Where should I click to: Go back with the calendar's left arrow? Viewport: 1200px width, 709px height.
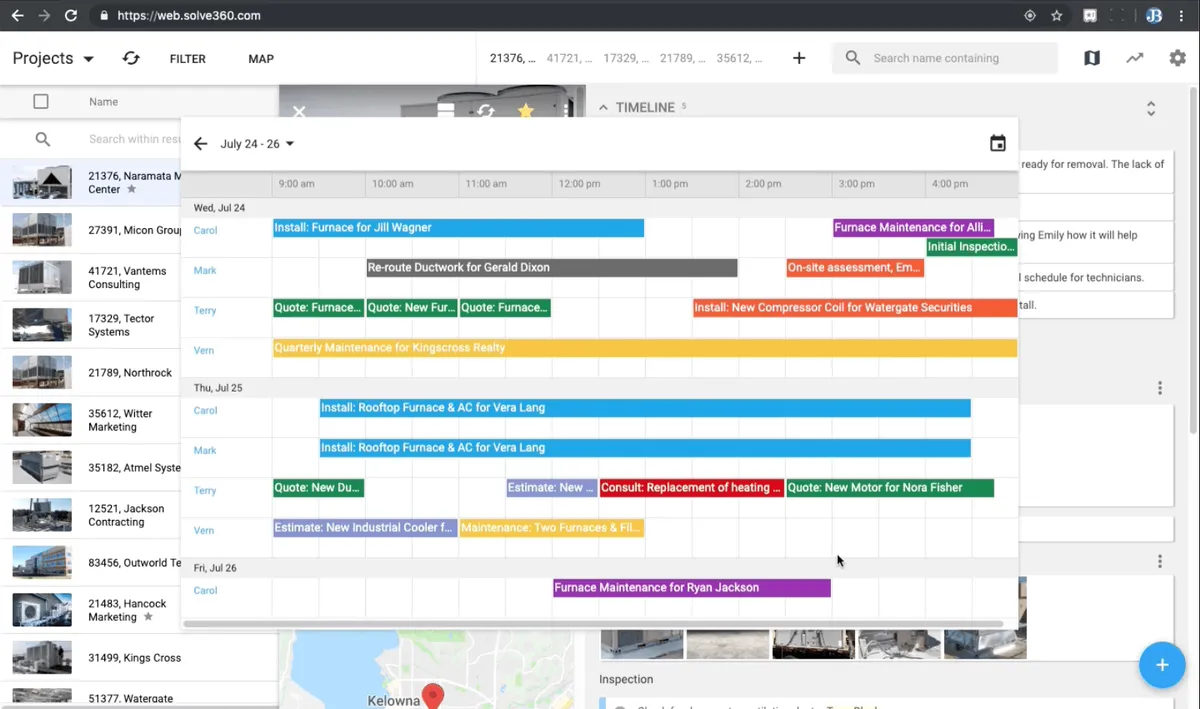[200, 144]
